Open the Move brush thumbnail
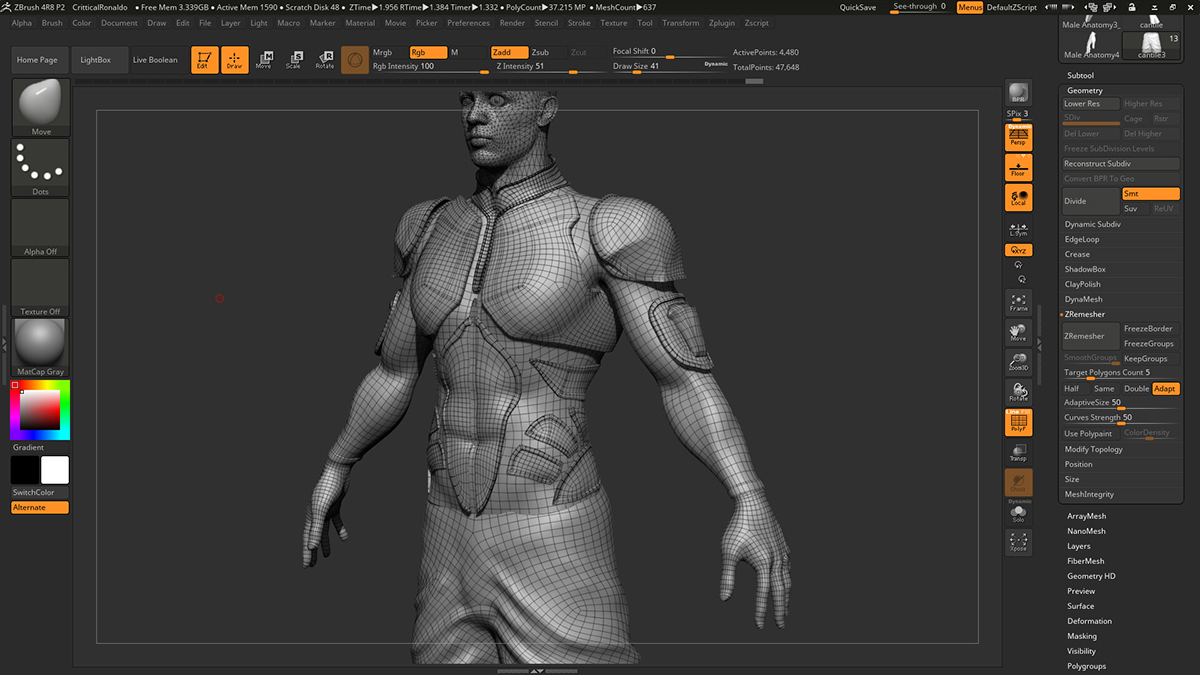The width and height of the screenshot is (1200, 675). pyautogui.click(x=41, y=107)
